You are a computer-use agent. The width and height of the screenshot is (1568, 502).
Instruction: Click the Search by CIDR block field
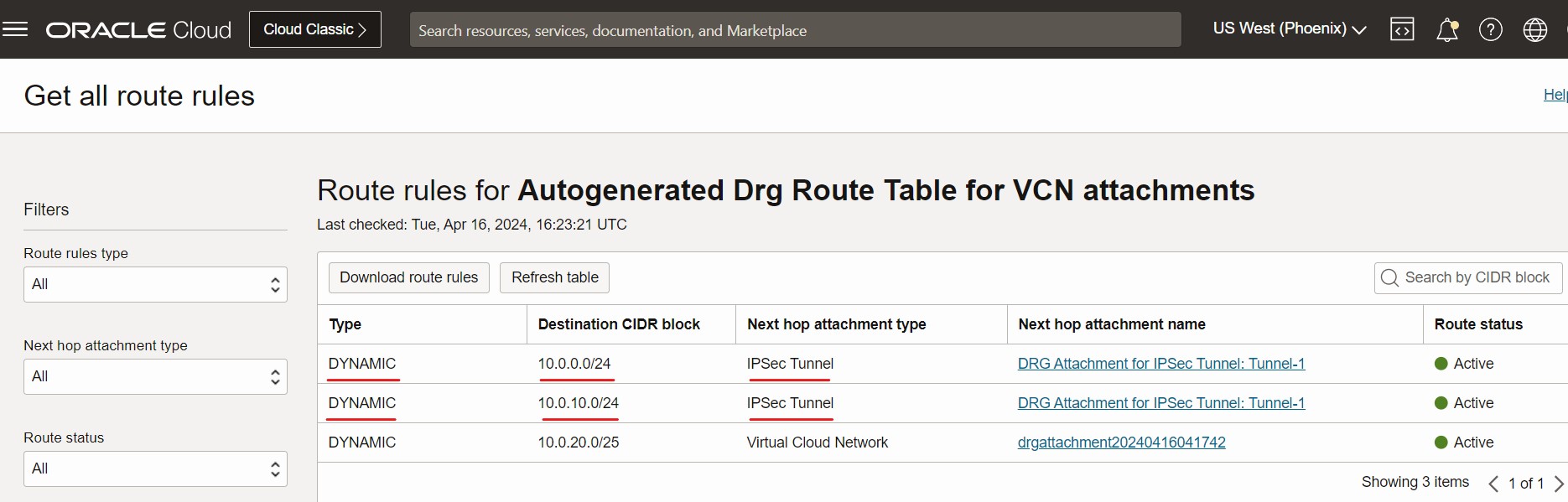[x=1476, y=277]
